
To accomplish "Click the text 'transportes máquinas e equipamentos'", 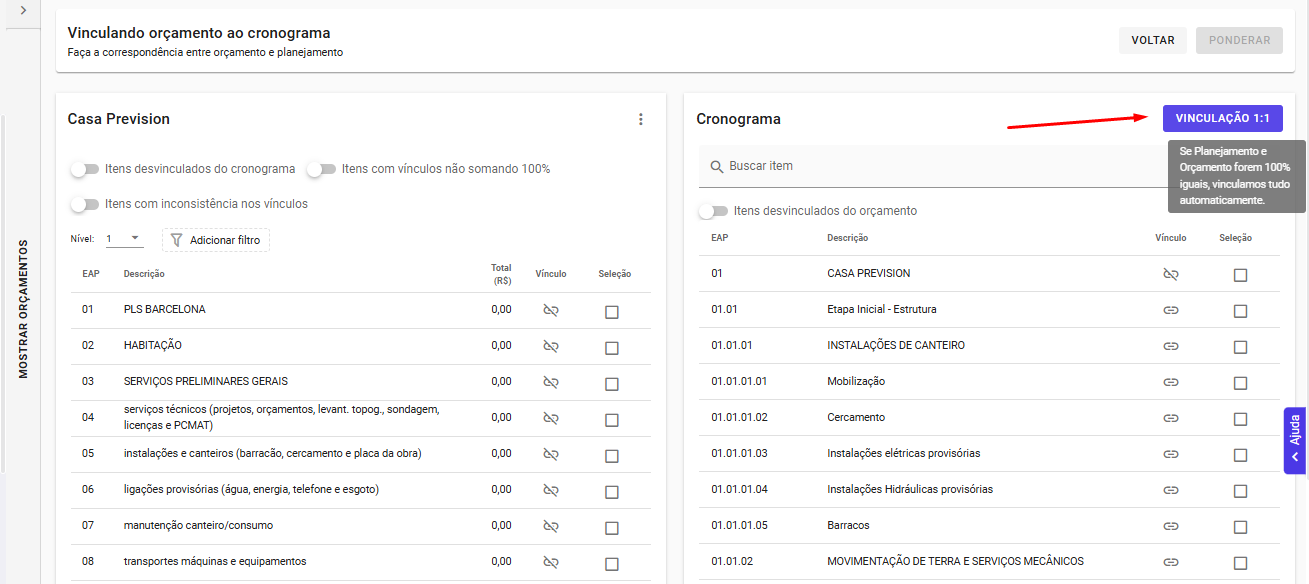I will click(x=215, y=562).
